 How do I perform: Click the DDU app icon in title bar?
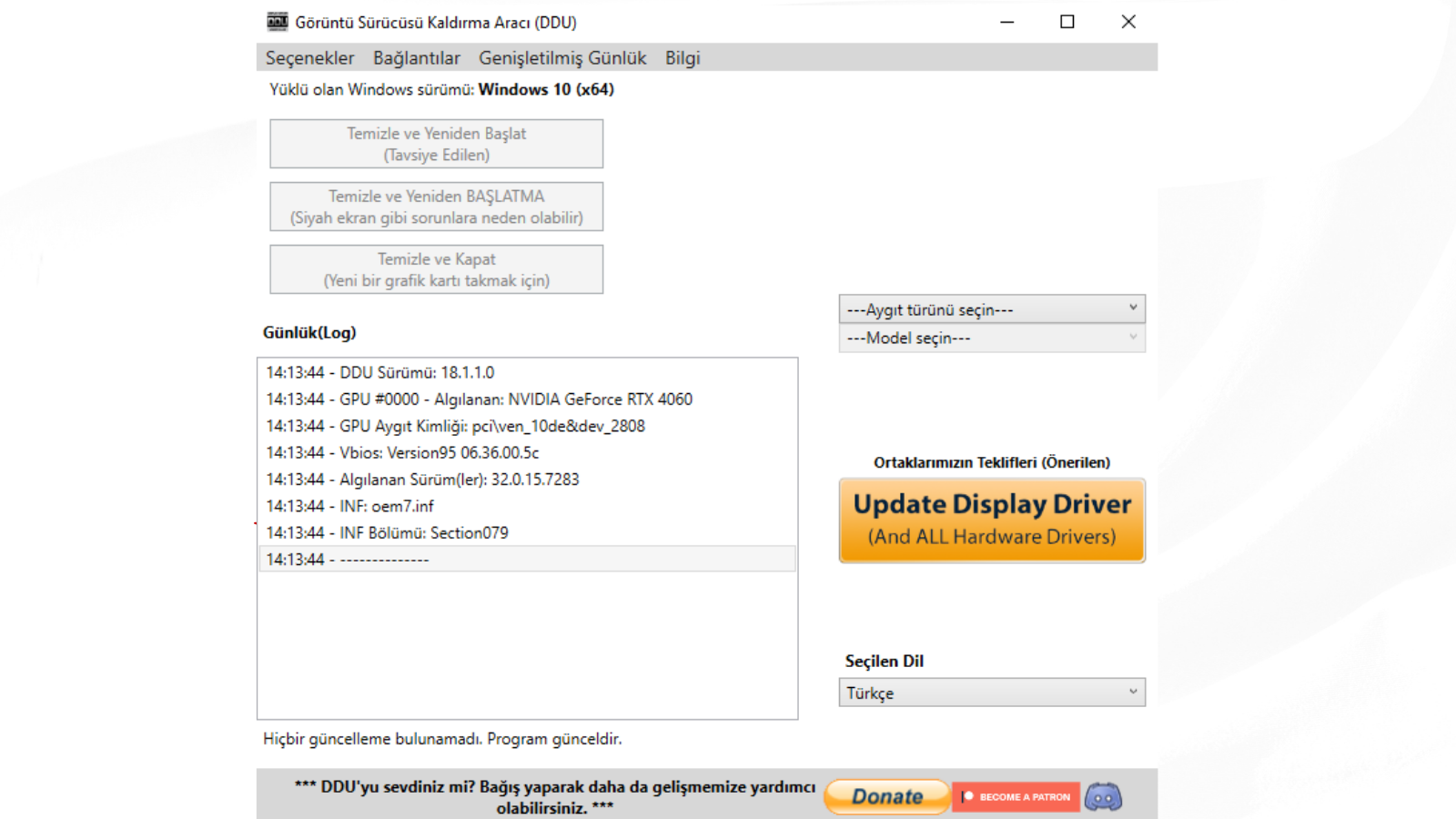click(x=278, y=22)
